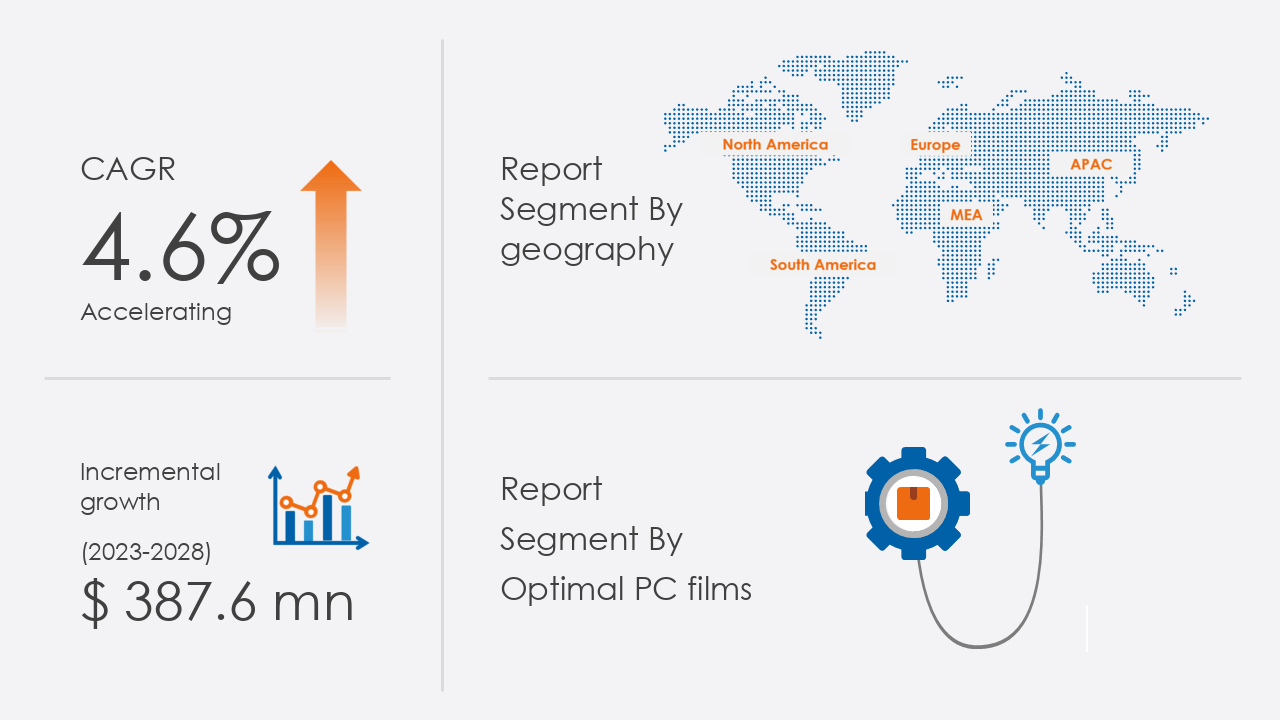Select the Incremental growth text
The width and height of the screenshot is (1280, 720).
click(150, 487)
